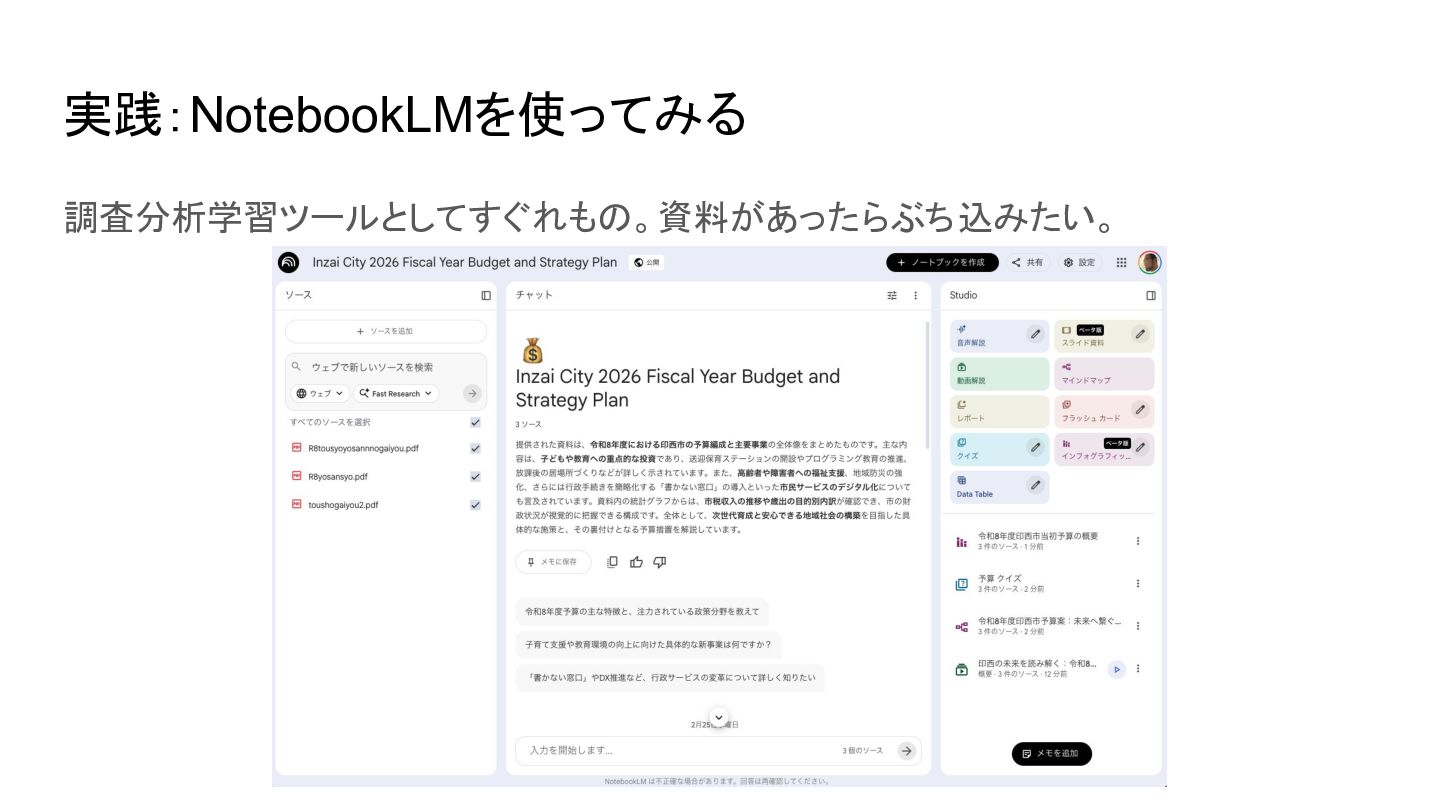Open the 令和8年度印西市当初予算の概要 infographic

(1037, 541)
